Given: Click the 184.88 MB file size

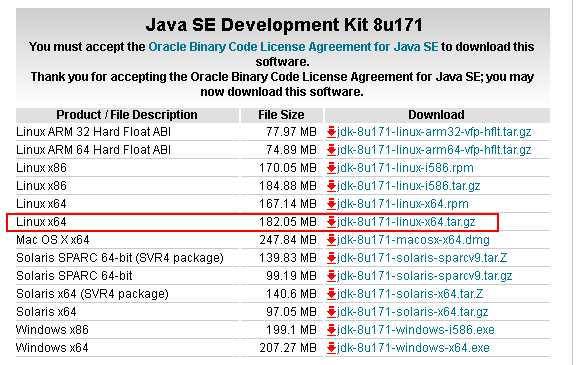Looking at the screenshot, I should (288, 186).
